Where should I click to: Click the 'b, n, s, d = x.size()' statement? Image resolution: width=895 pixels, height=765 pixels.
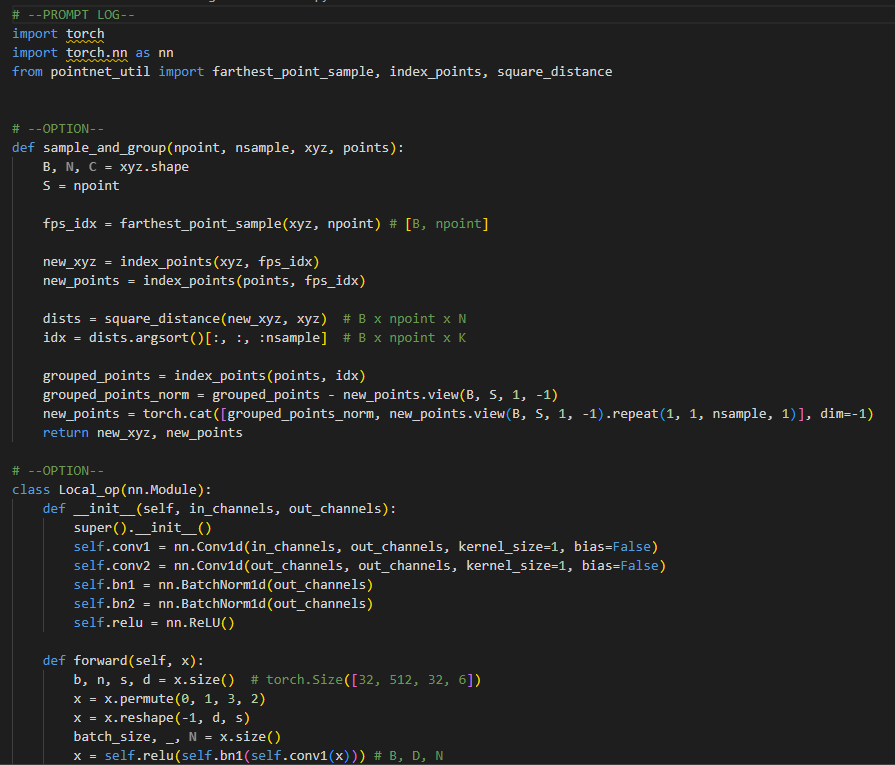(x=154, y=680)
